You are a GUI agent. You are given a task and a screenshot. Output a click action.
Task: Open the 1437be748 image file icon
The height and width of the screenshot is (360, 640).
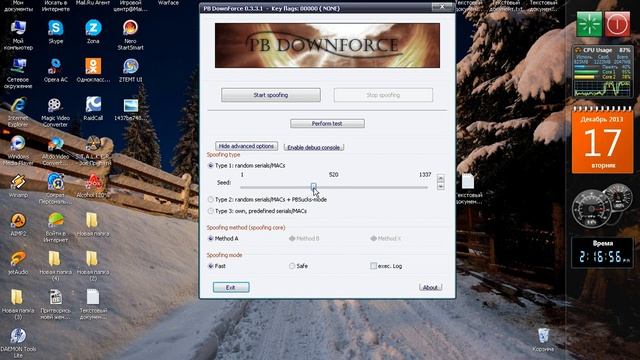click(131, 109)
